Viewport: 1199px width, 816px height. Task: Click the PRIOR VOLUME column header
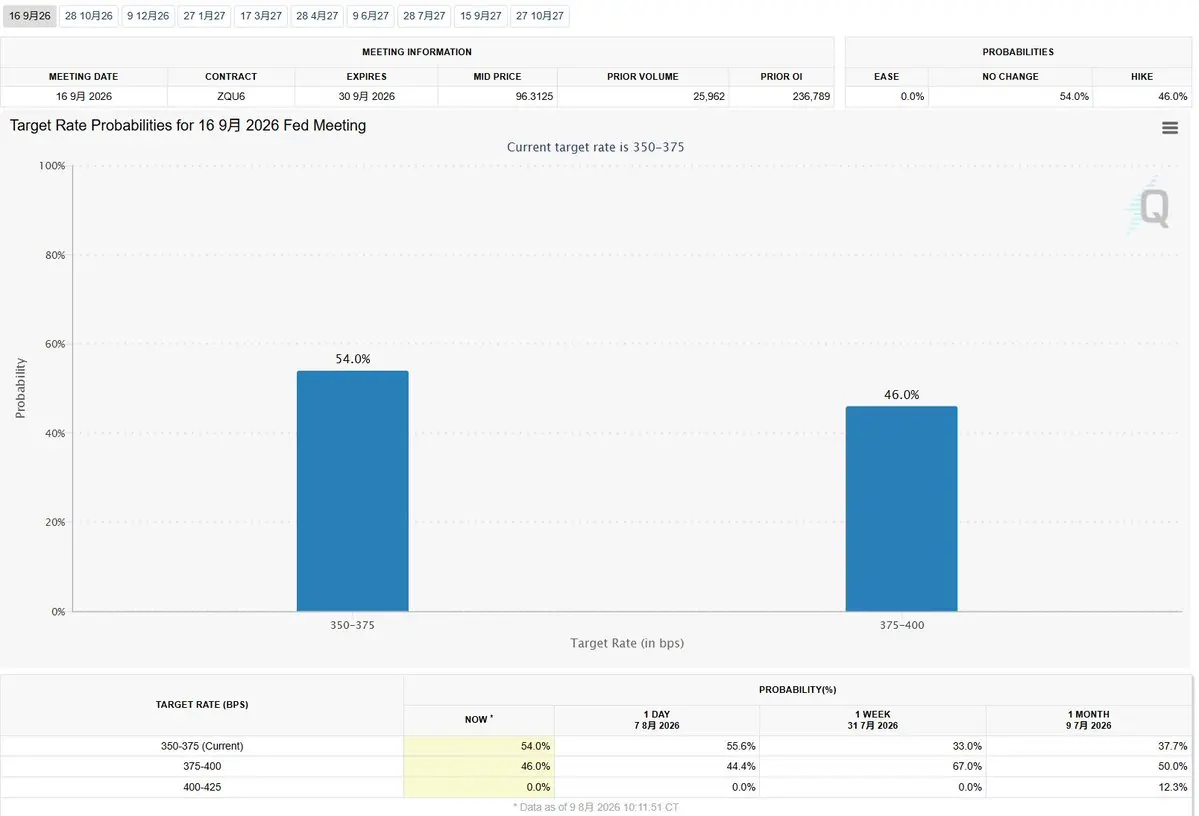pyautogui.click(x=642, y=76)
